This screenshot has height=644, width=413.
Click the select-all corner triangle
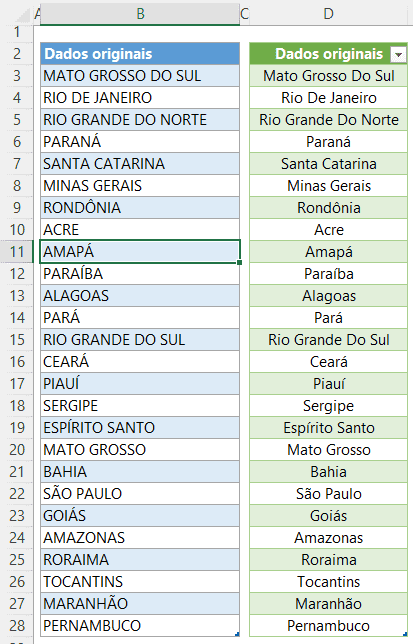24,15
